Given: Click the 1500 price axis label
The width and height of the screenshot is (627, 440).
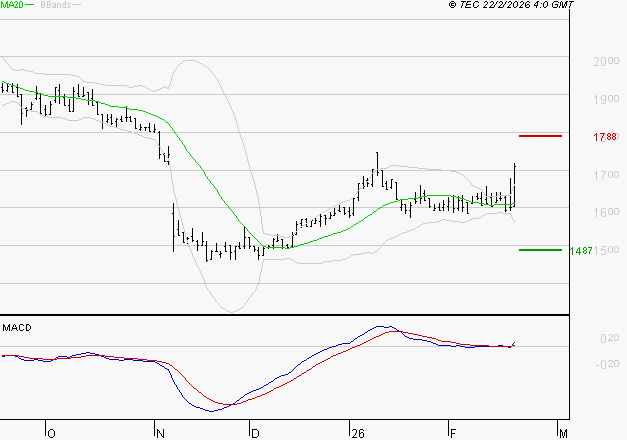Looking at the screenshot, I should [x=607, y=250].
